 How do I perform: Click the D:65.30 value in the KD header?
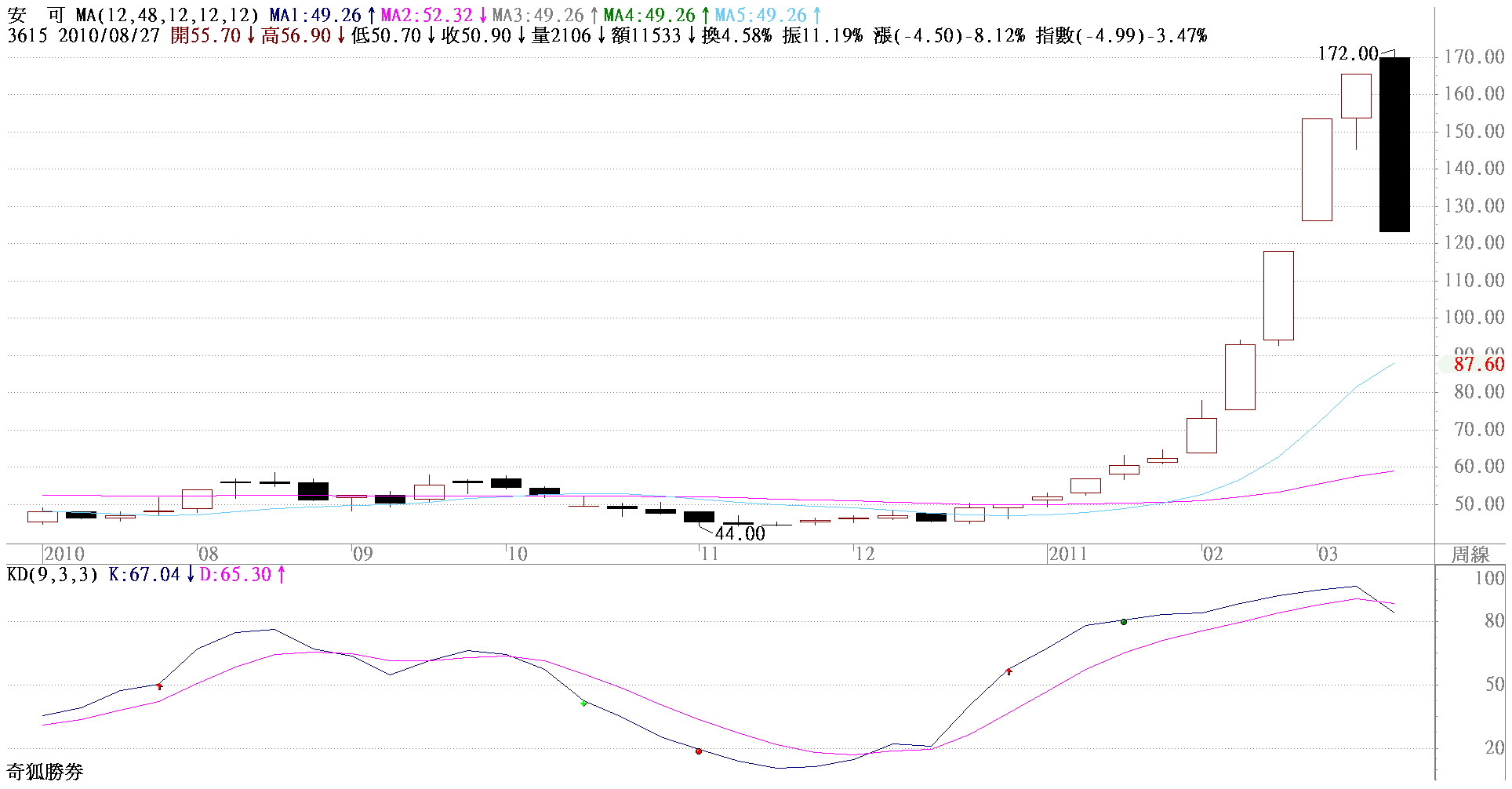(x=235, y=575)
